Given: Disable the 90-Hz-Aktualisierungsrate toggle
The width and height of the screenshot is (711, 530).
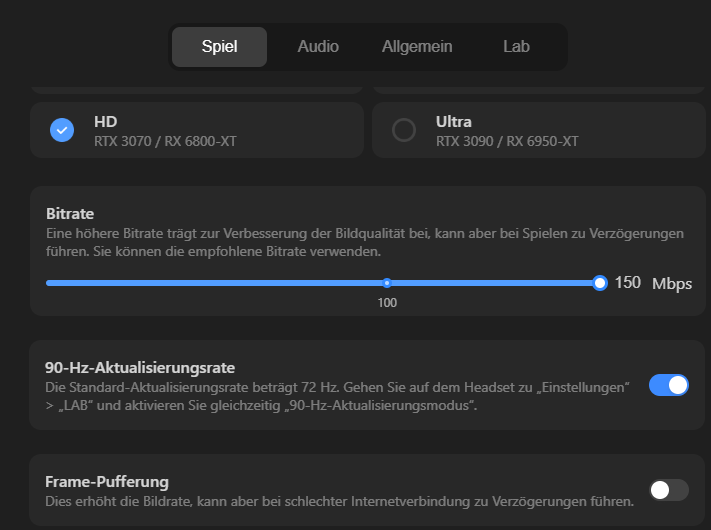Looking at the screenshot, I should [669, 385].
